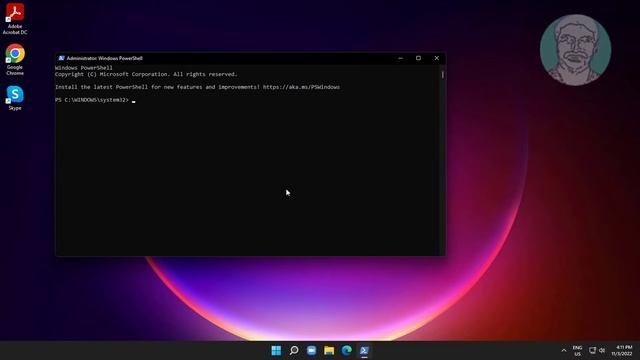Screen dimensions: 640x360
Task: Click the PowerShell vertical scrollbar thumb
Action: click(442, 75)
